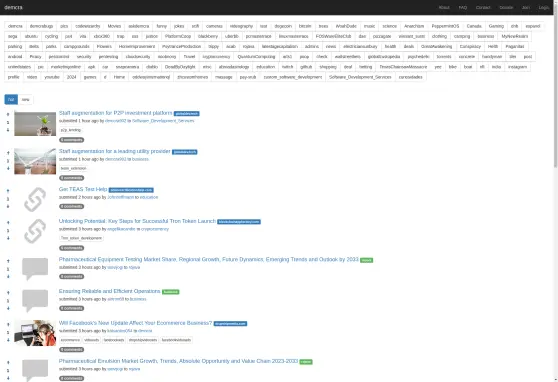Click speech bubble icon of Pharmaceutical Equipment post
The image size is (558, 382).
coord(35,269)
